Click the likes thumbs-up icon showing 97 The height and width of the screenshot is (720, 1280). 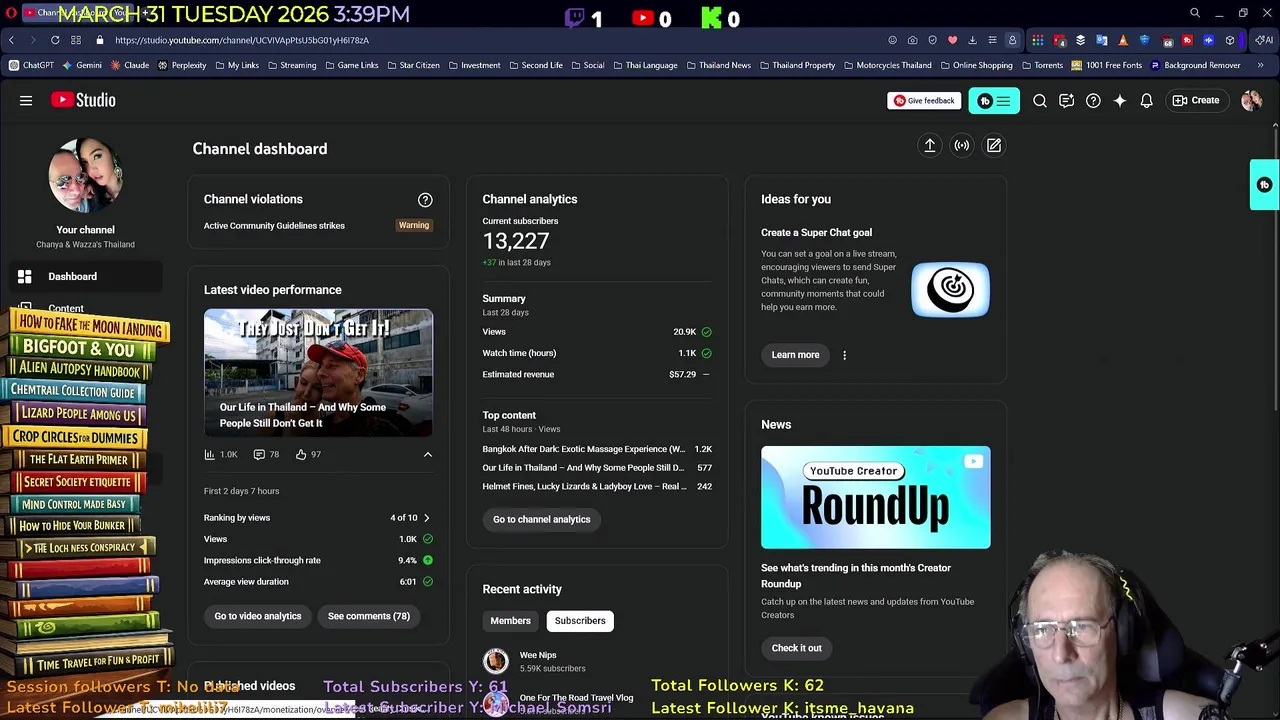pos(301,454)
